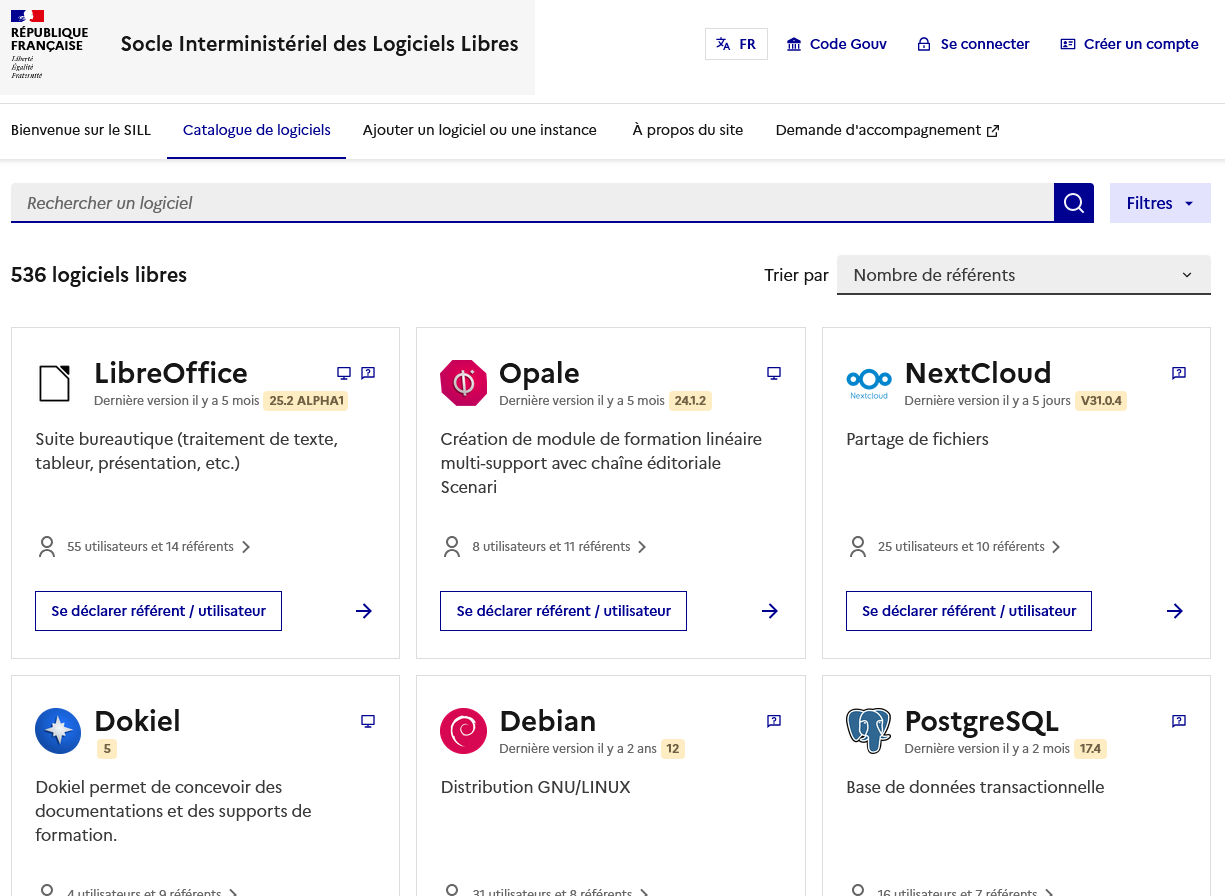Click the Opale logo icon
Image resolution: width=1225 pixels, height=896 pixels.
pos(463,383)
